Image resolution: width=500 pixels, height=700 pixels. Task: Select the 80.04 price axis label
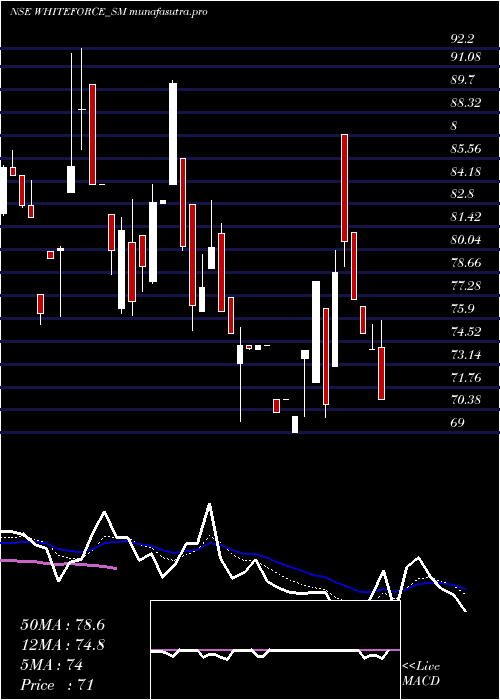(466, 240)
